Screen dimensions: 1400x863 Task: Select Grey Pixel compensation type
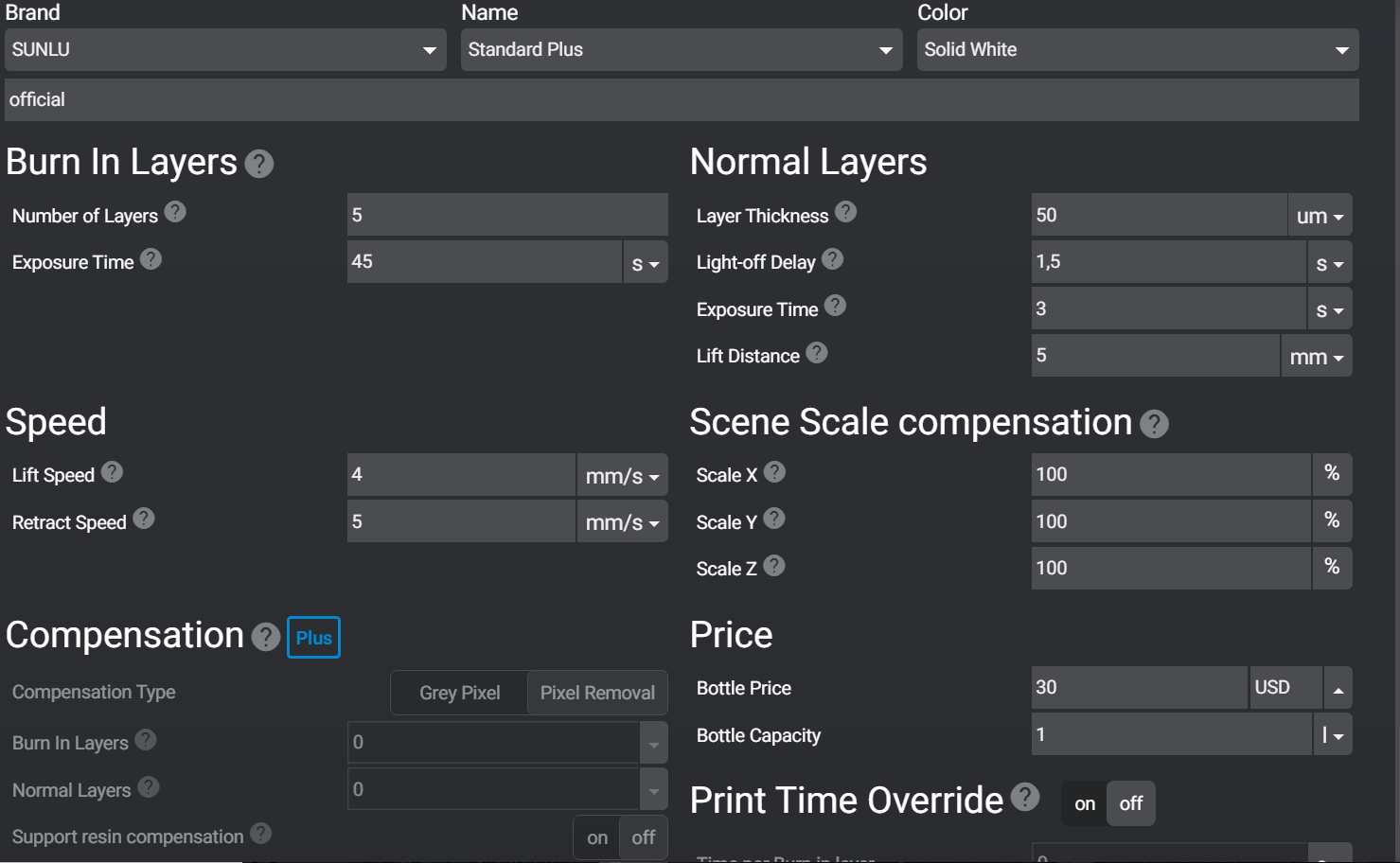click(459, 693)
